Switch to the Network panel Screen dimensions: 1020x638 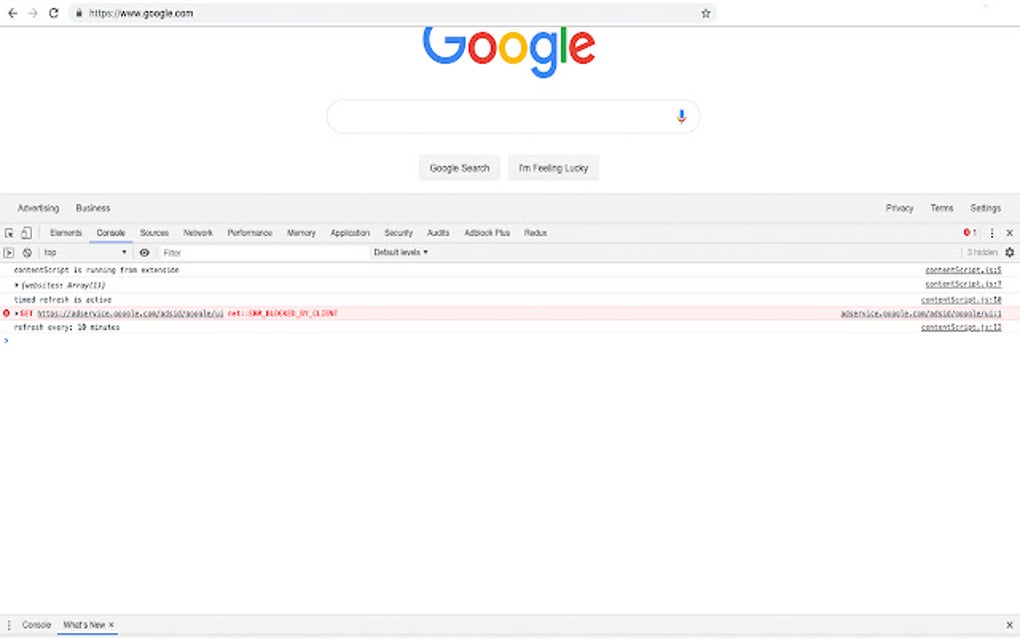point(197,232)
